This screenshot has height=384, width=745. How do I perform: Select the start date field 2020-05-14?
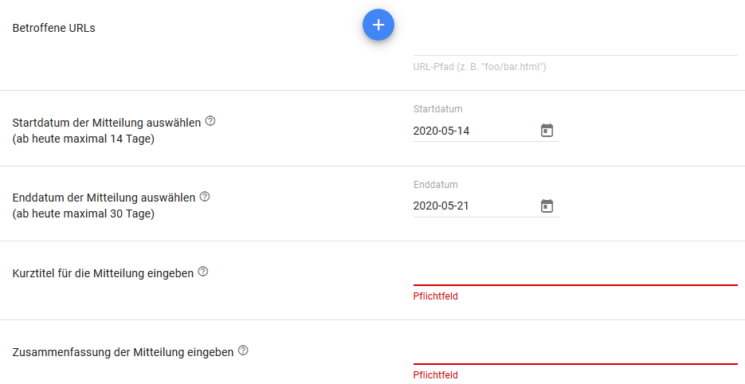point(475,131)
